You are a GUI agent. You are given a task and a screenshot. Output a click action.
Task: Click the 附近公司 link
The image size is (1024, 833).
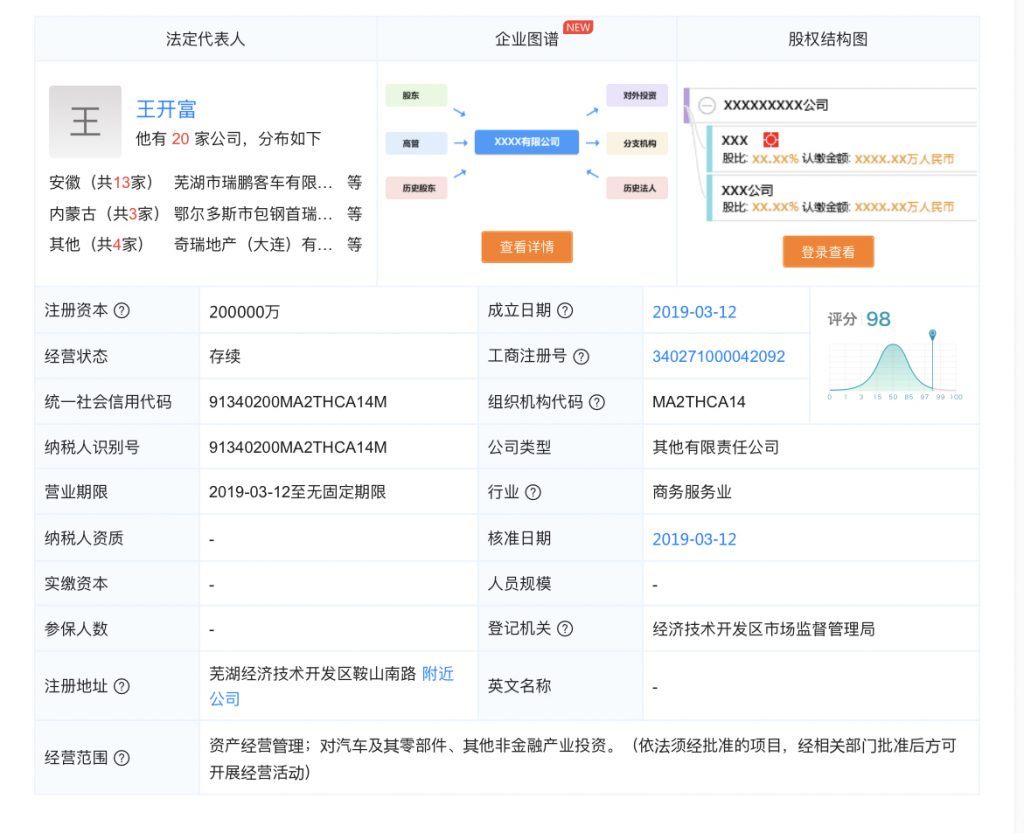(438, 675)
